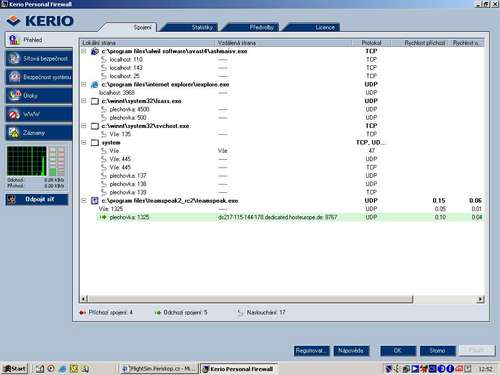This screenshot has width=500, height=375.
Task: Open Síťová bezpečnost network security section
Action: 39,59
